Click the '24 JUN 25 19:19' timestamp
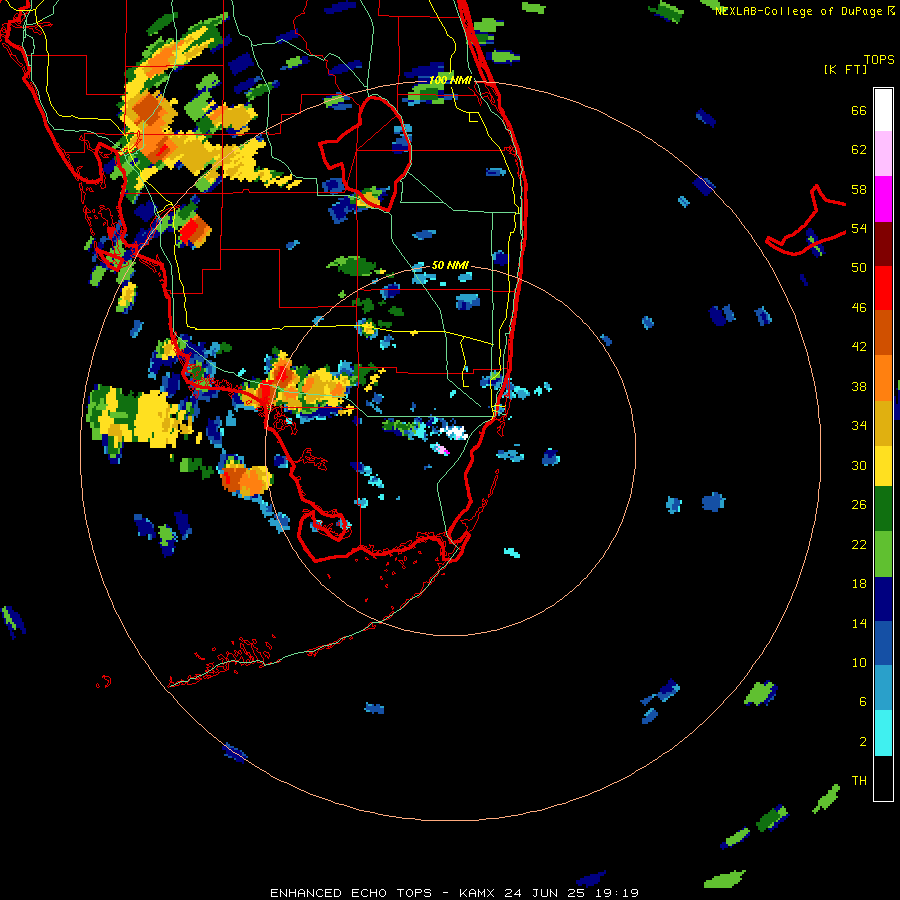The image size is (900, 900). point(572,893)
